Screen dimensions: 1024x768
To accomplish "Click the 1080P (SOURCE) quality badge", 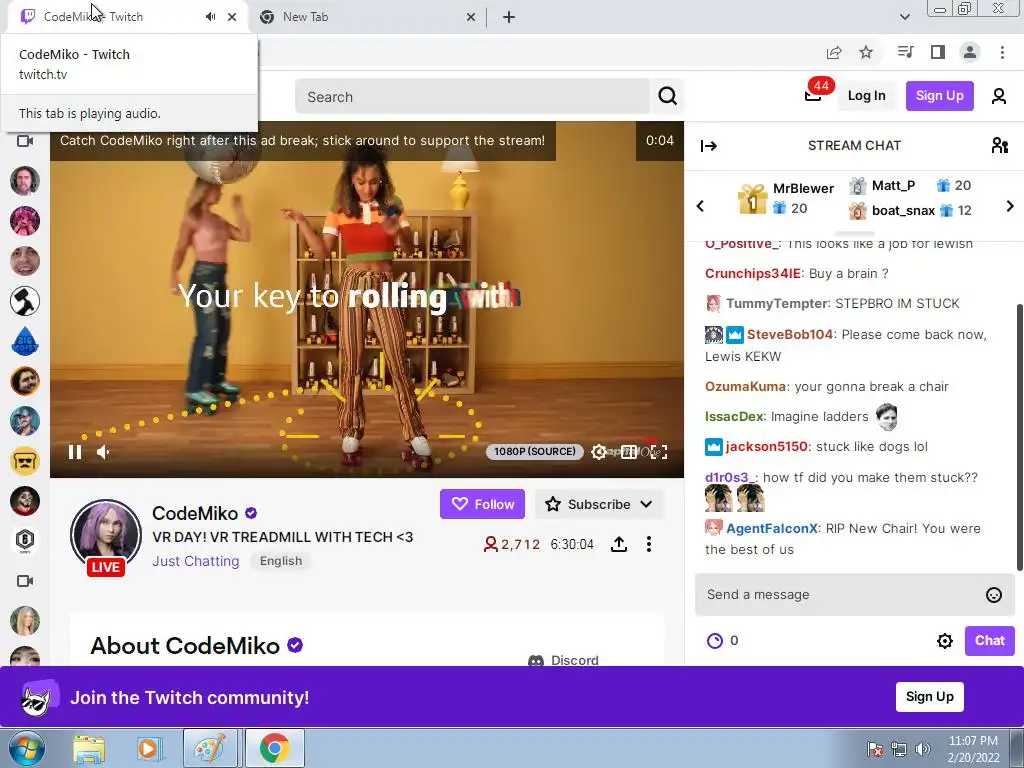I will (x=534, y=451).
